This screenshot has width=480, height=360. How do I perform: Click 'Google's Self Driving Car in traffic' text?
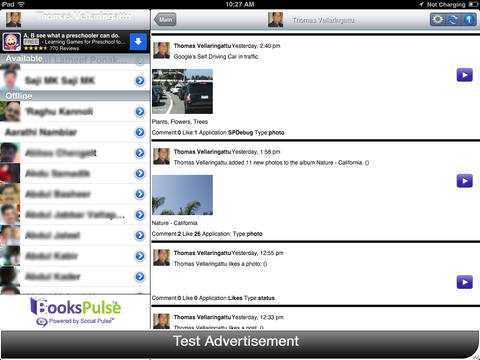tap(216, 57)
